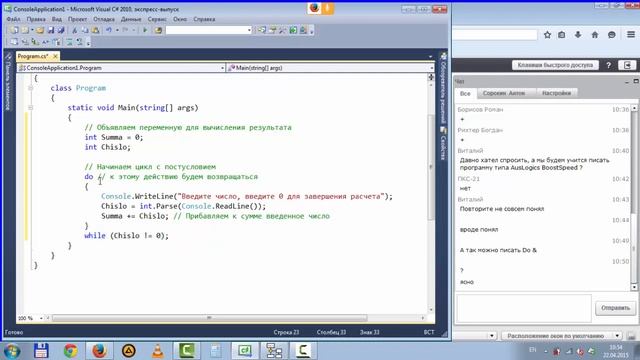Click the Отправить send button
Viewport: 640px width, 360px height.
[616, 308]
